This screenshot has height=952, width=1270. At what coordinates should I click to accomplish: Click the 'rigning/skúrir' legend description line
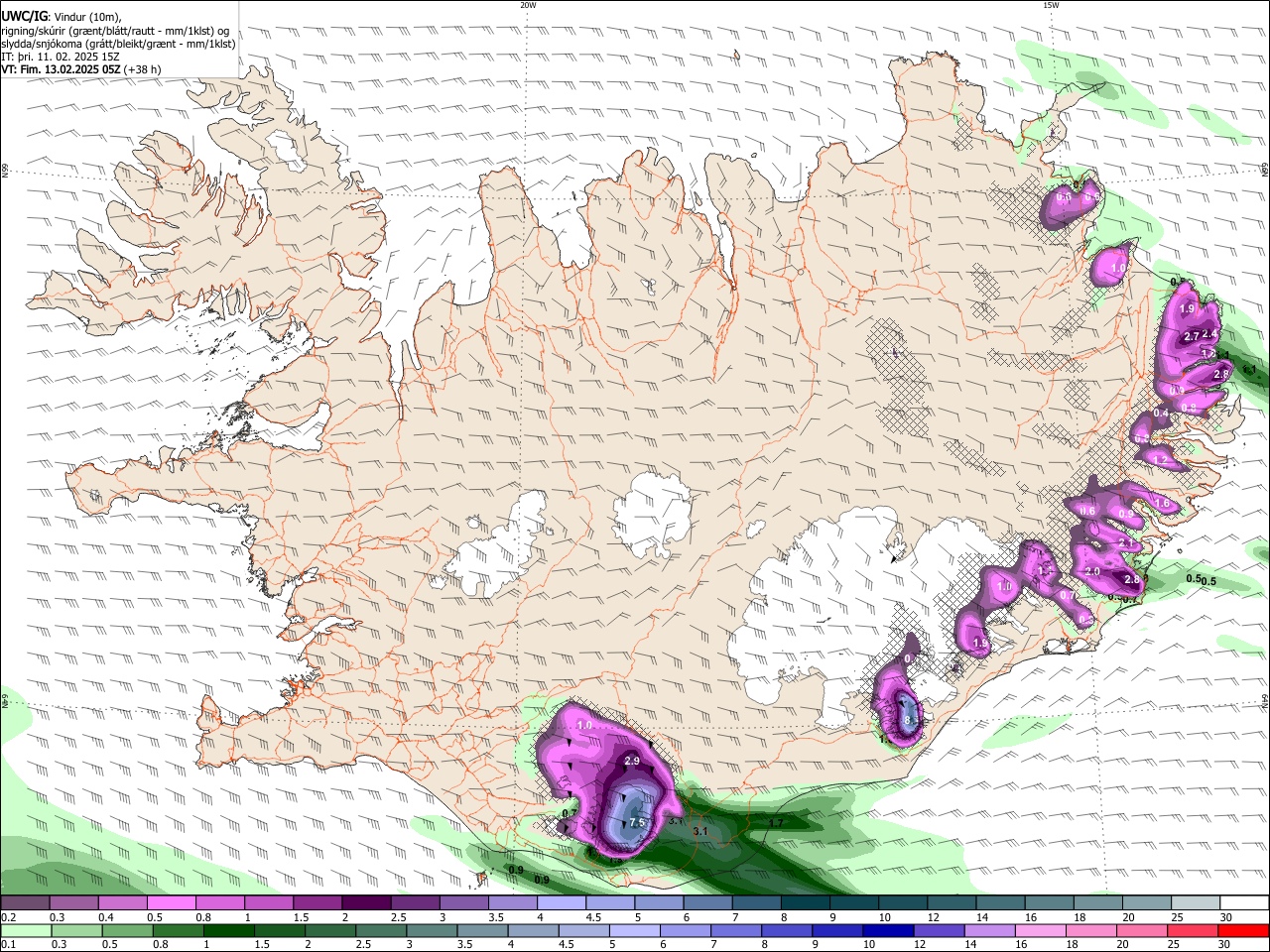point(115,31)
